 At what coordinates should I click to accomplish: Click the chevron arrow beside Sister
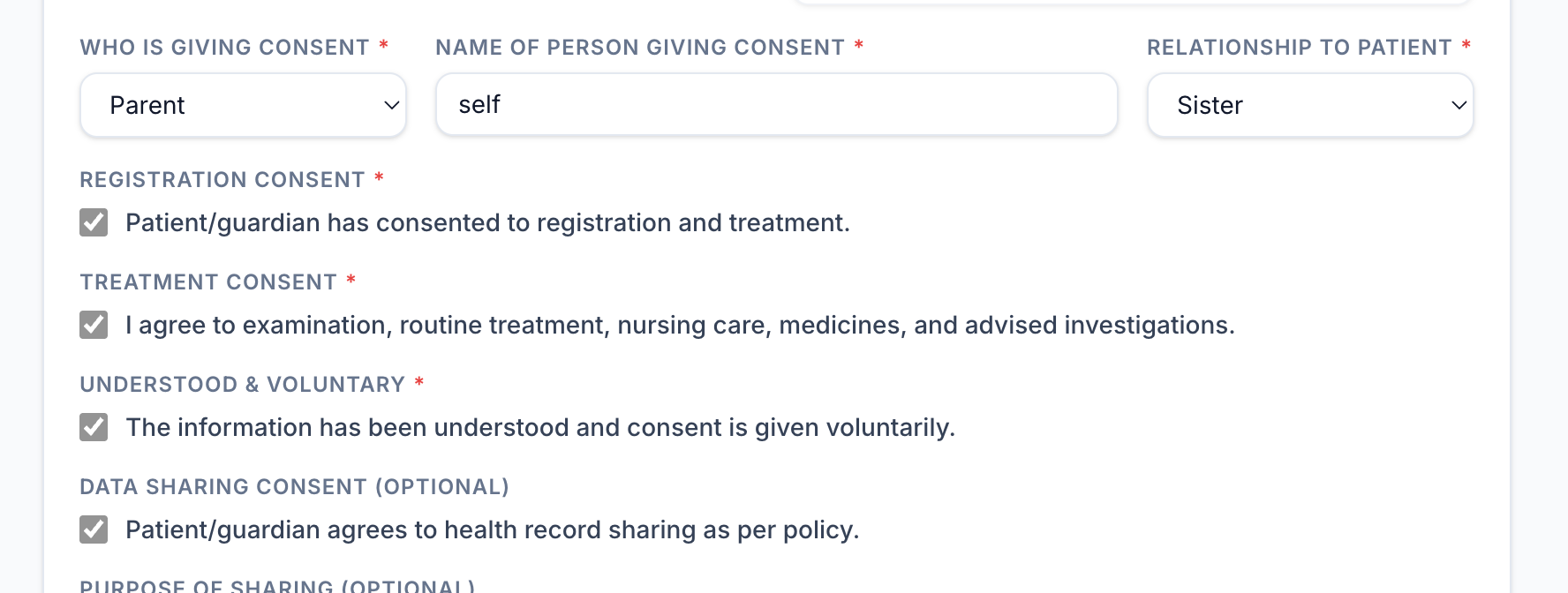(1459, 105)
